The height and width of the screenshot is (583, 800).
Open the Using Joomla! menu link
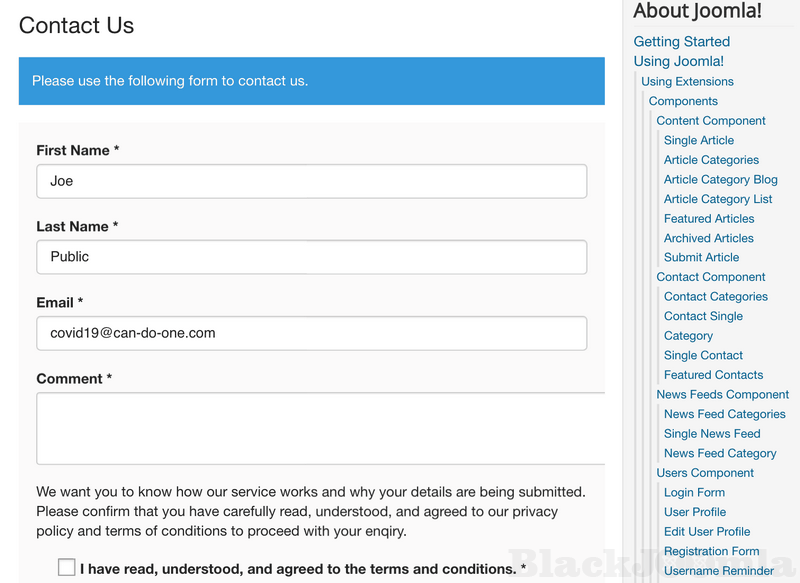coord(679,62)
